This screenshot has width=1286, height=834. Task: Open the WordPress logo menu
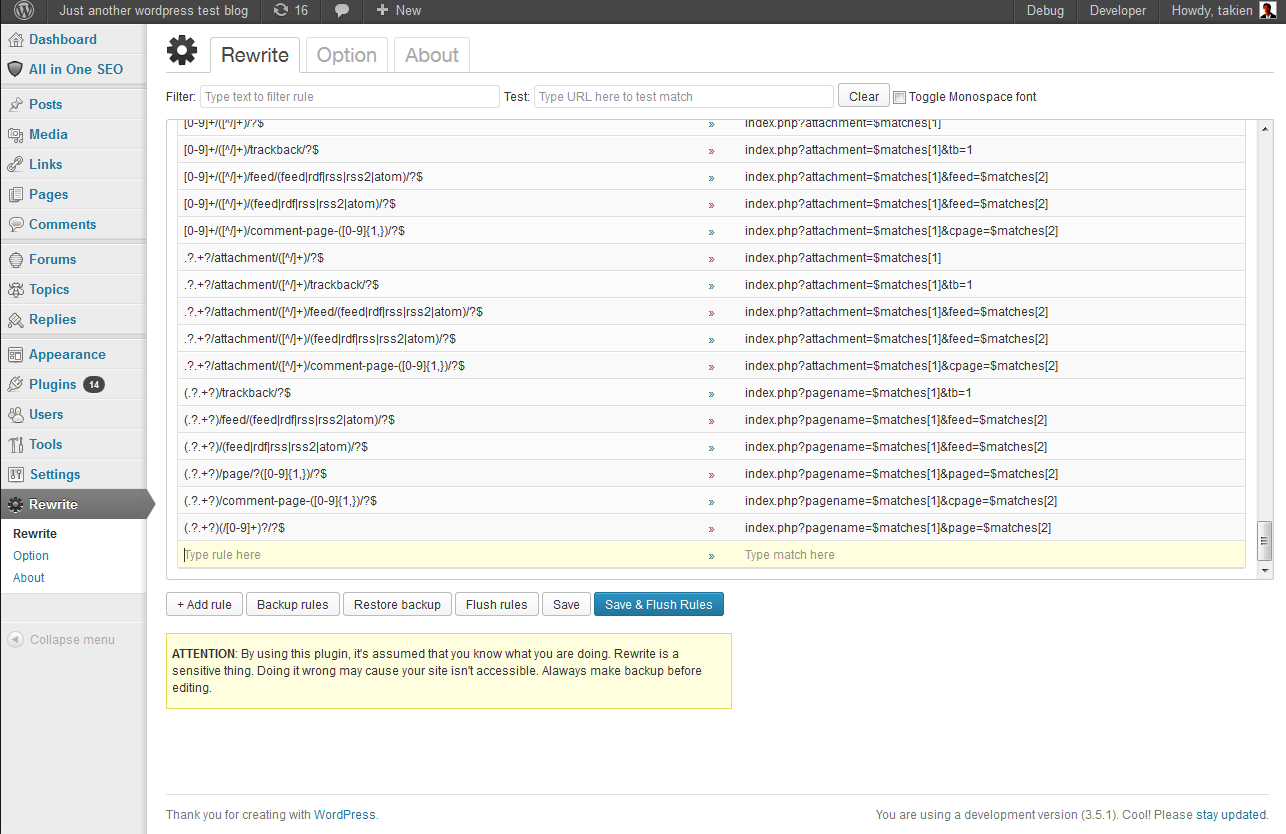tap(24, 11)
